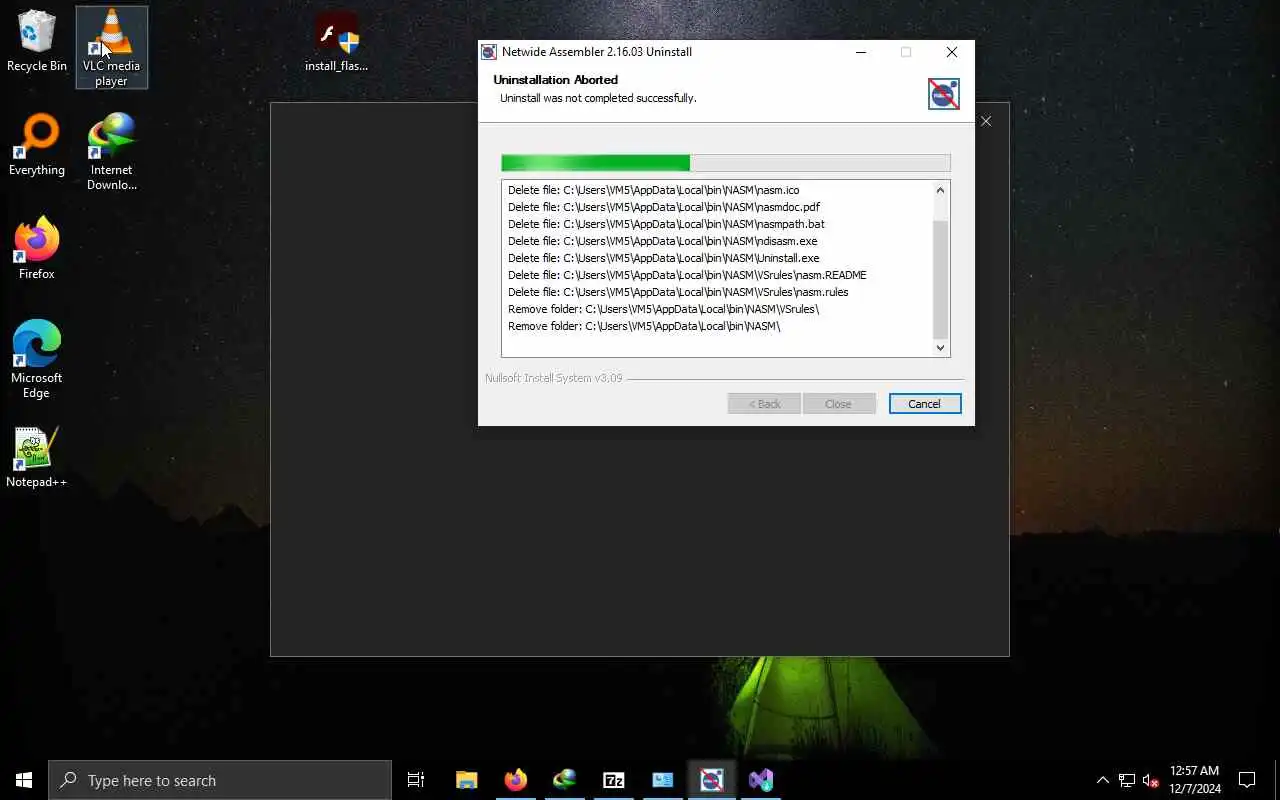Click the taskbar search box

click(220, 780)
